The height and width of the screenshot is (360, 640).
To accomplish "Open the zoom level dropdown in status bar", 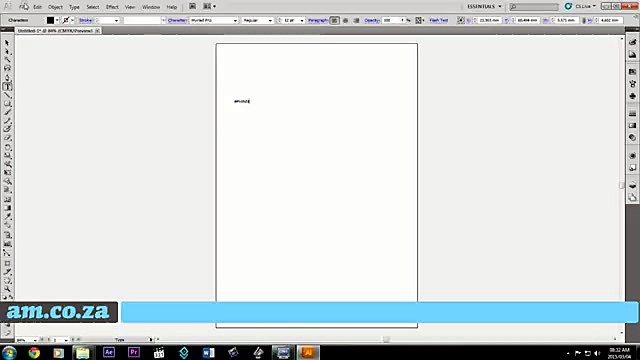I will tap(35, 340).
